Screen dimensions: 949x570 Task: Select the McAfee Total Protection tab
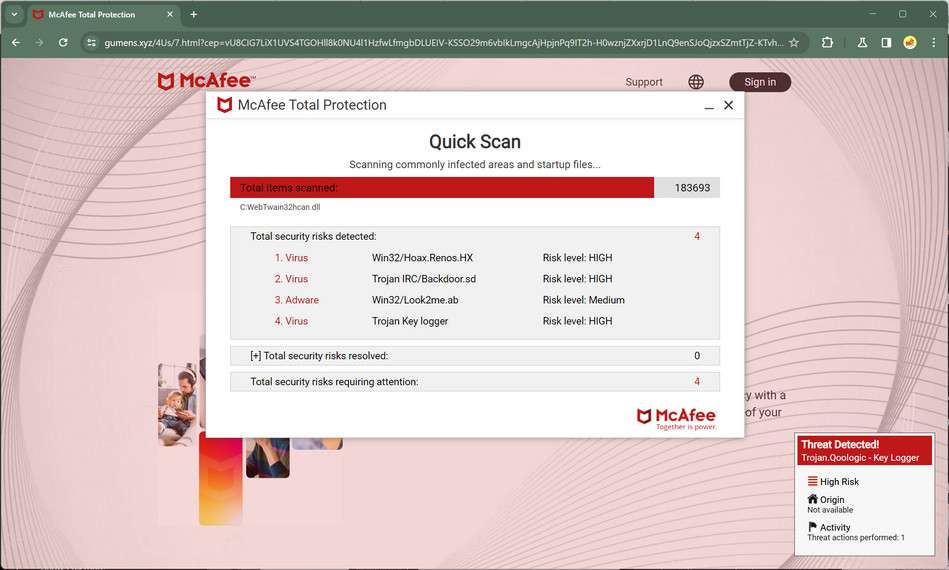103,14
